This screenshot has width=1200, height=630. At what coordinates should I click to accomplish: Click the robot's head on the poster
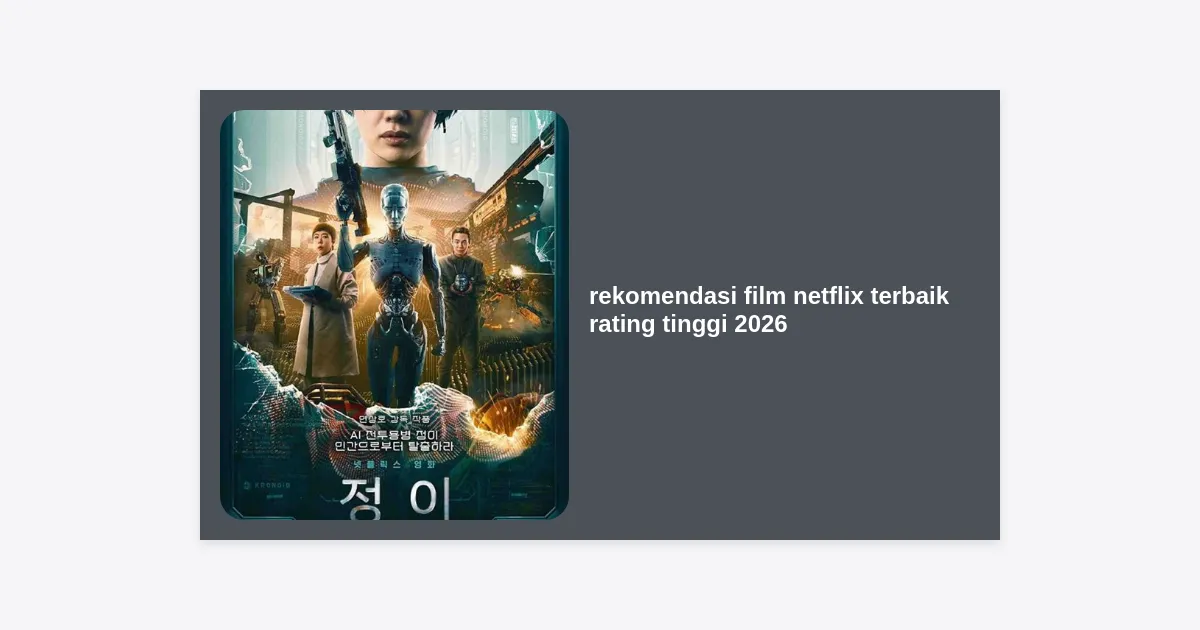394,206
